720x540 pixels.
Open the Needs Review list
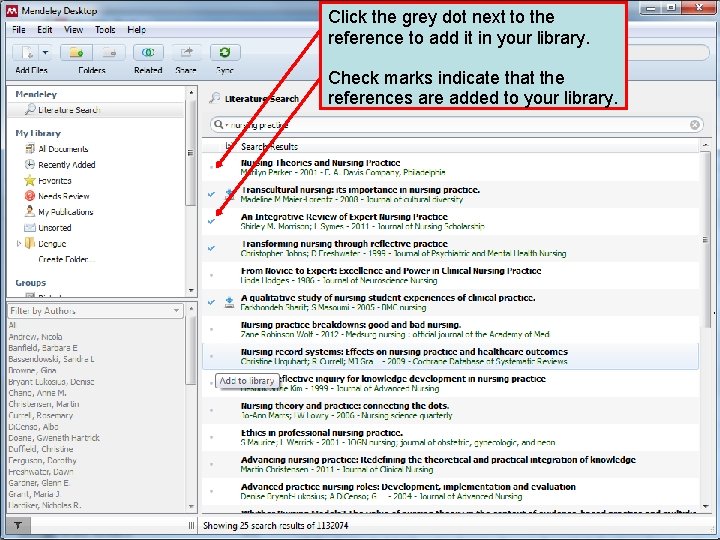pos(63,196)
